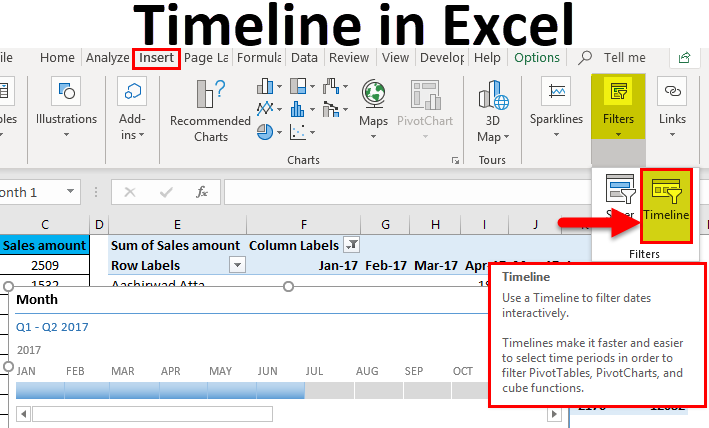Select the Feb-17 column label
This screenshot has width=709, height=428.
point(385,265)
